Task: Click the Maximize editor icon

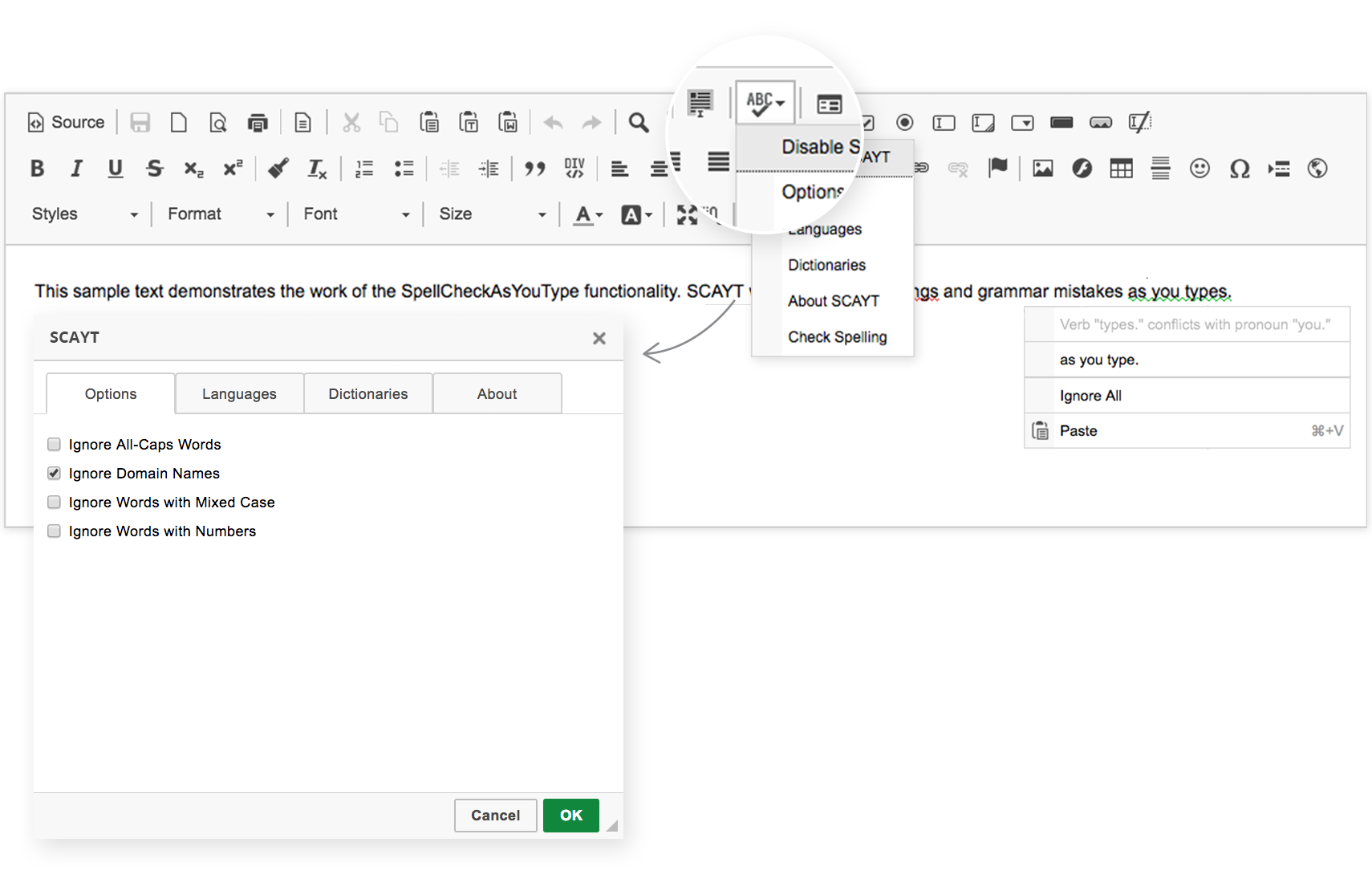Action: coord(688,214)
